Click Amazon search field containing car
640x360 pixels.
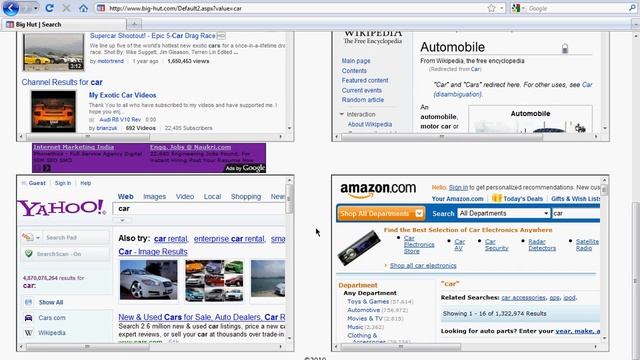pos(576,213)
